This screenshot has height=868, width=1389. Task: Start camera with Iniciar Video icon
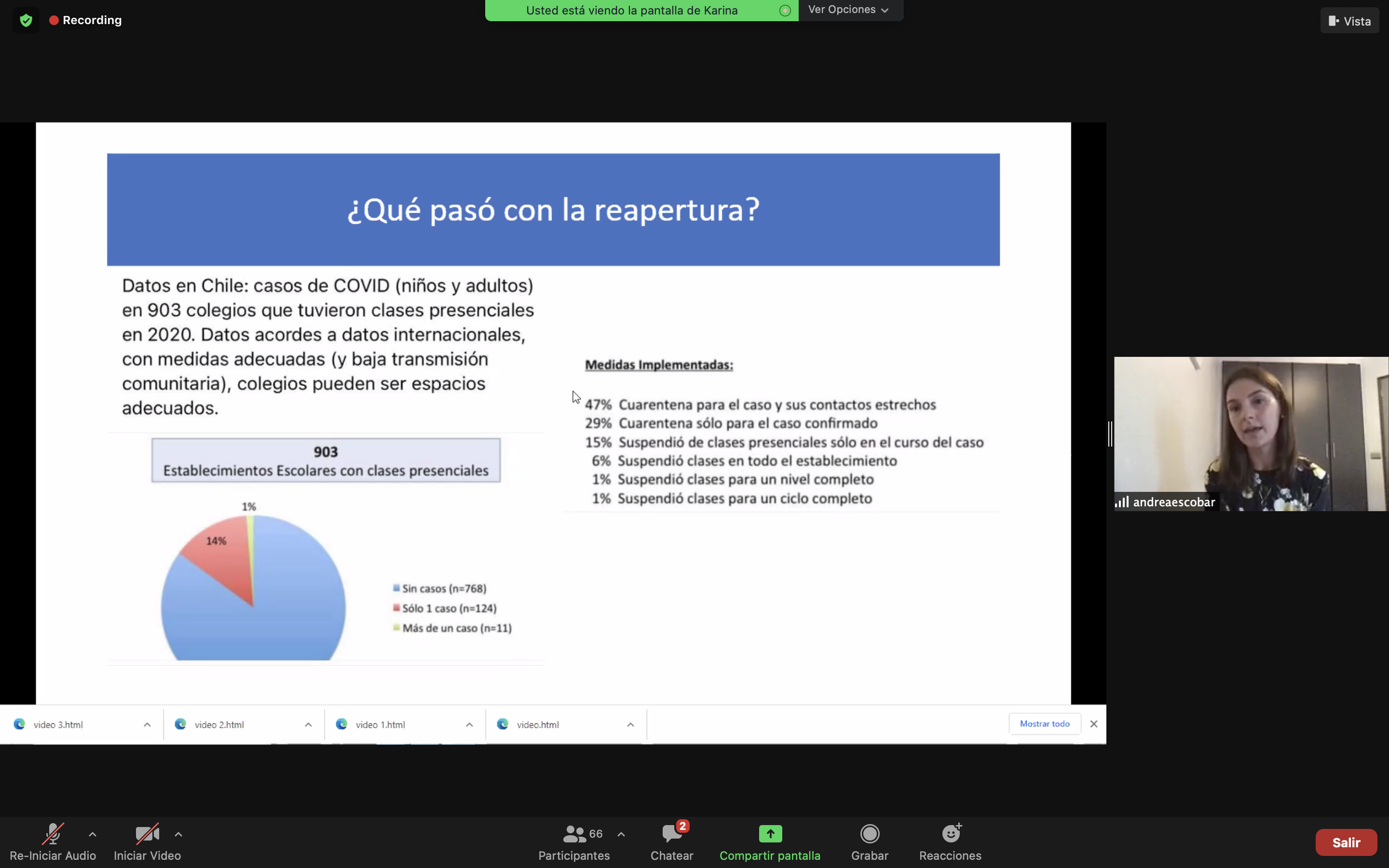(x=147, y=834)
